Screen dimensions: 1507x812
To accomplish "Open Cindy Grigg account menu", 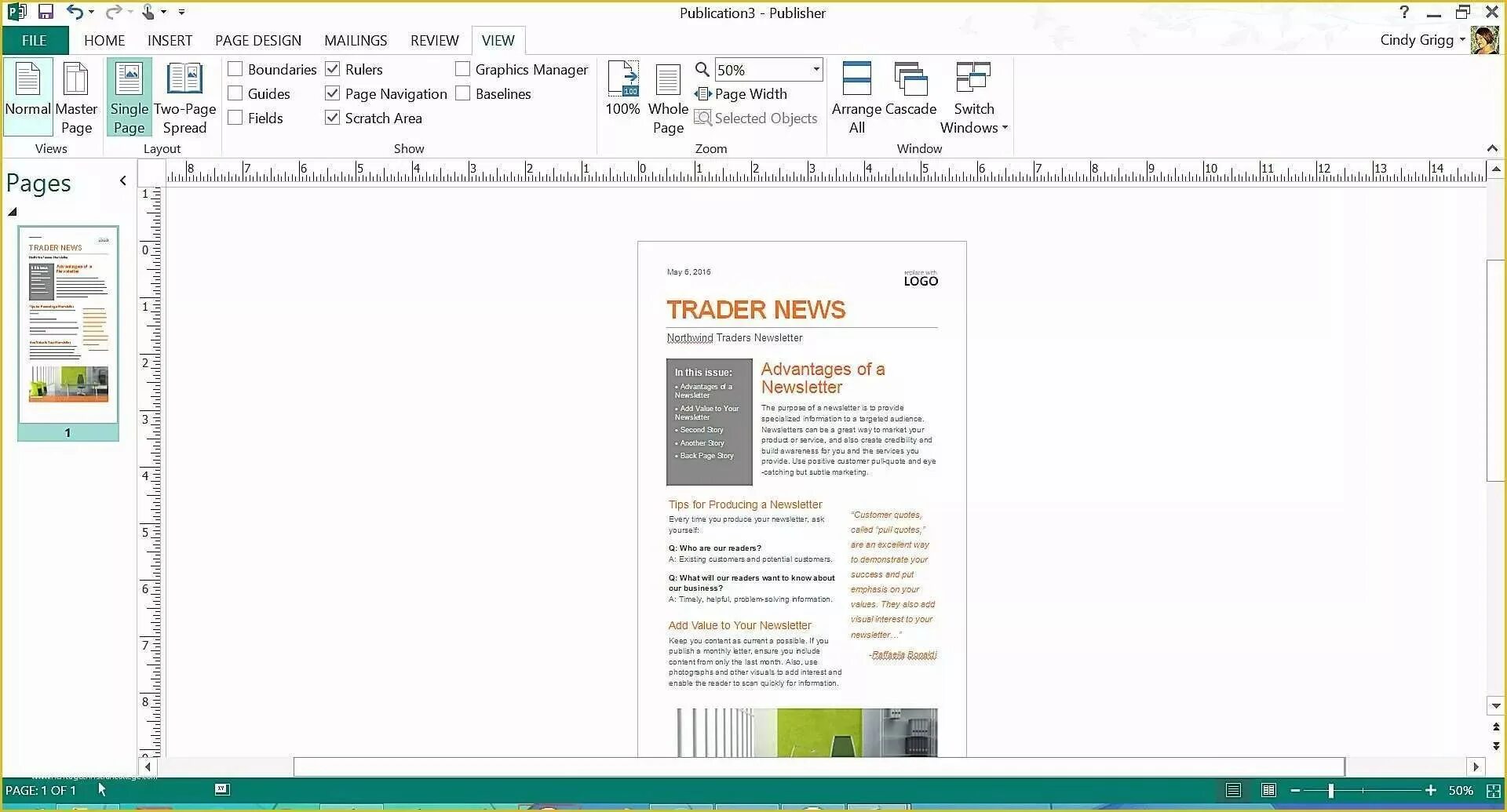I will [x=1422, y=40].
